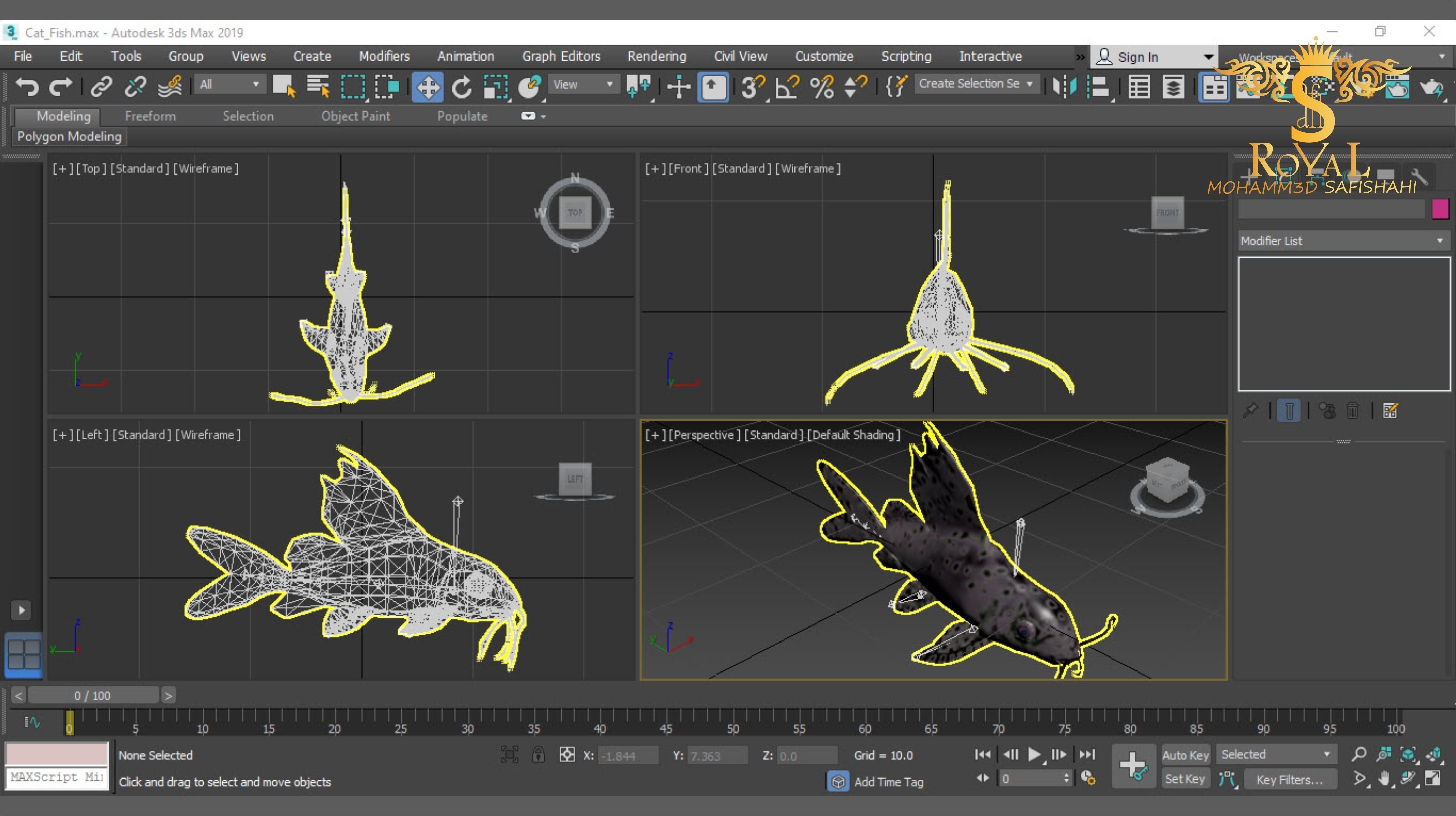Switch to the Freeform ribbon tab
This screenshot has width=1456, height=816.
150,116
